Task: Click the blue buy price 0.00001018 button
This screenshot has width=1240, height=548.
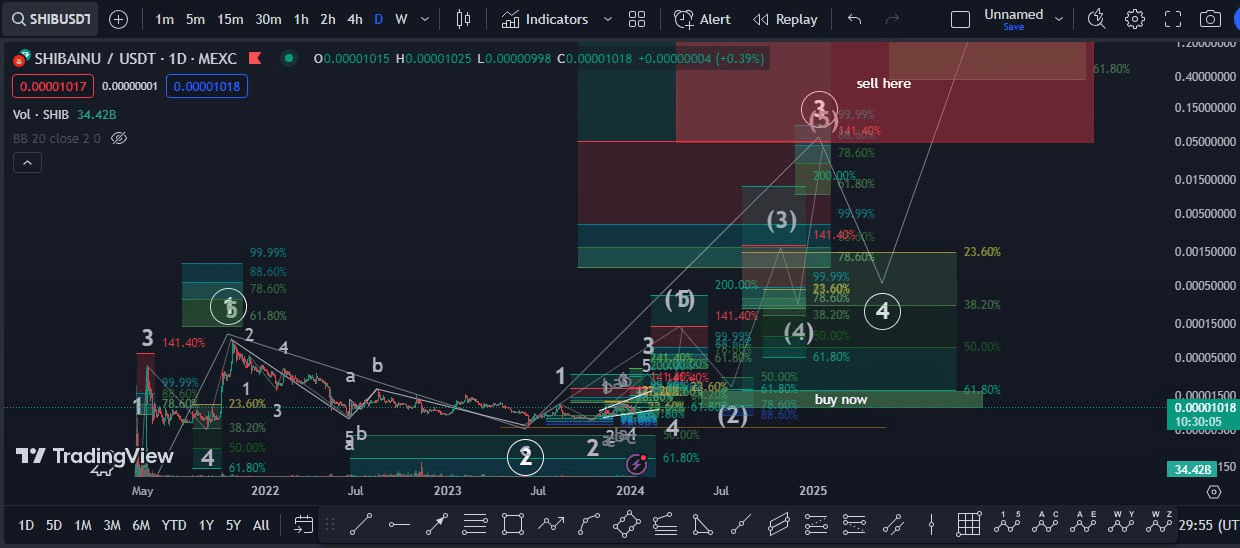Action: click(x=206, y=86)
